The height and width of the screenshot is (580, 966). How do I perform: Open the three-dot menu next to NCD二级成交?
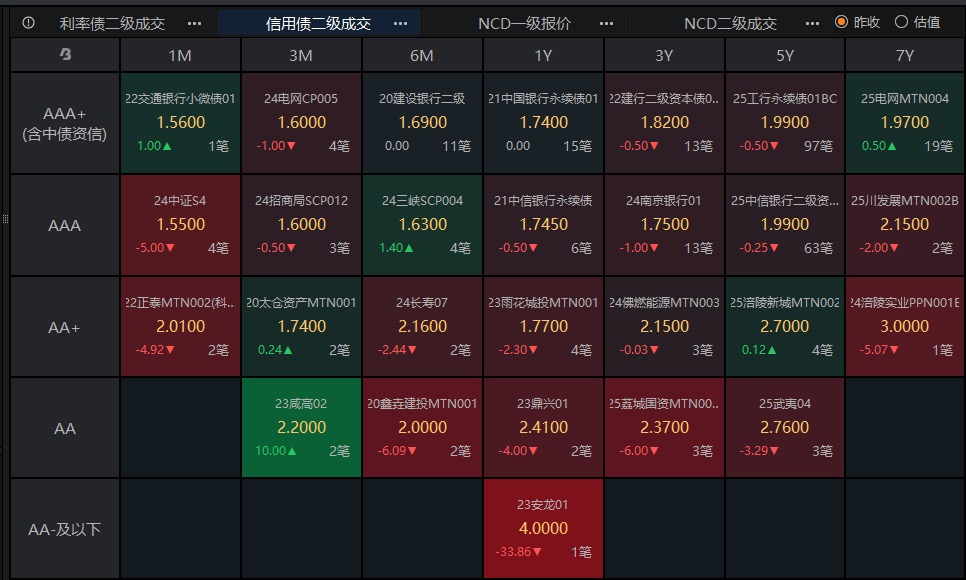pyautogui.click(x=813, y=23)
